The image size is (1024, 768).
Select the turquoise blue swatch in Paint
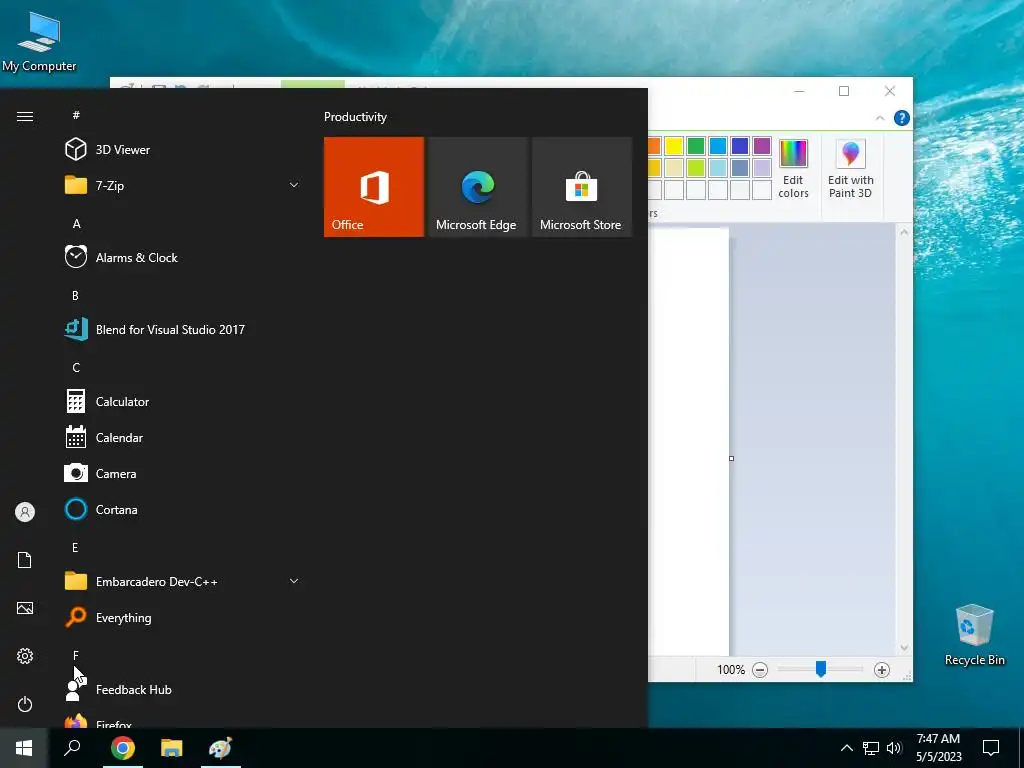click(x=718, y=146)
